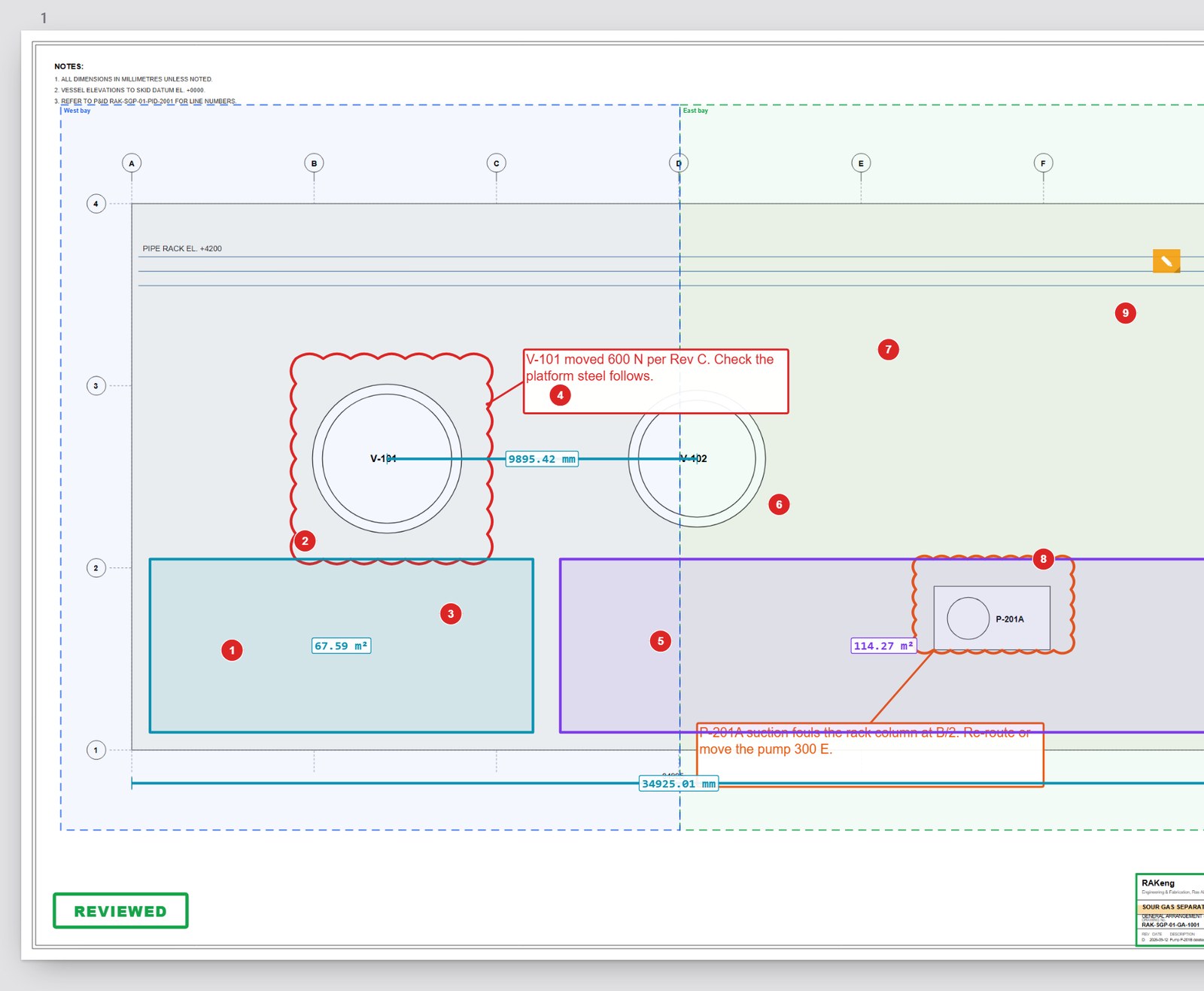Screen dimensions: 1204x991
Task: Click the East bay region label
Action: pyautogui.click(x=695, y=111)
